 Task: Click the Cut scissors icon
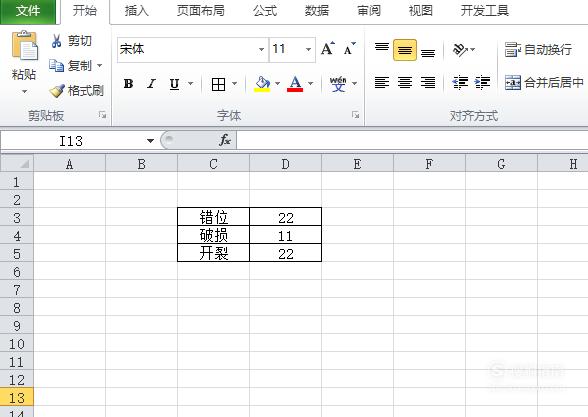coord(57,41)
